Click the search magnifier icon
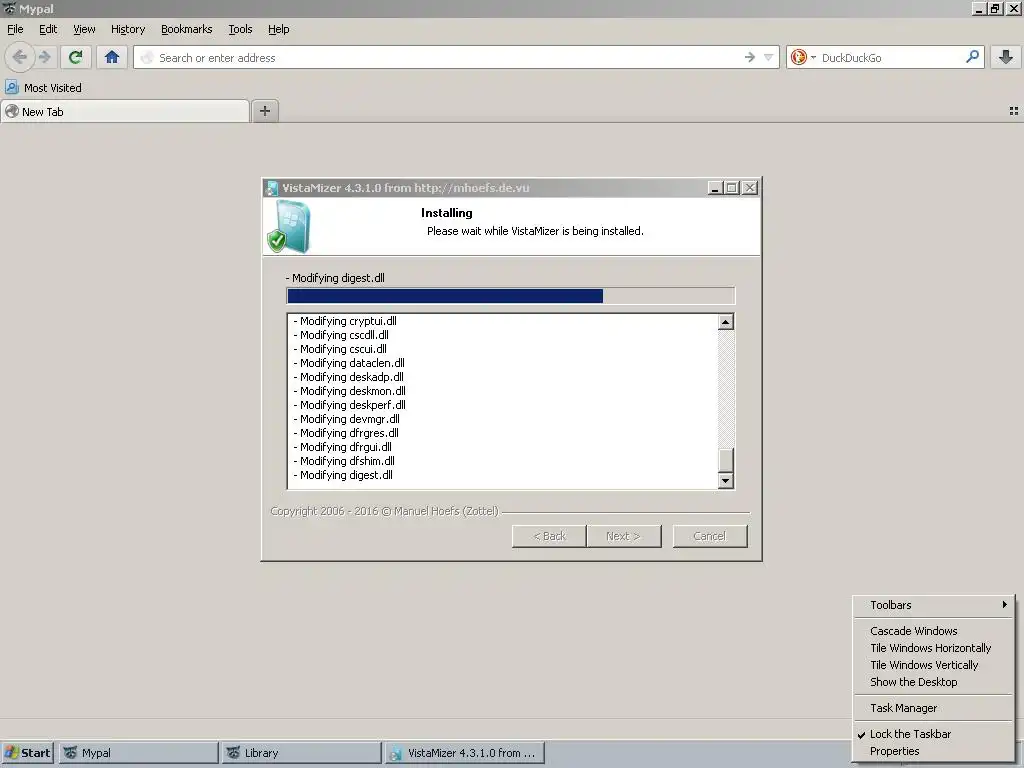Image resolution: width=1024 pixels, height=768 pixels. point(972,57)
